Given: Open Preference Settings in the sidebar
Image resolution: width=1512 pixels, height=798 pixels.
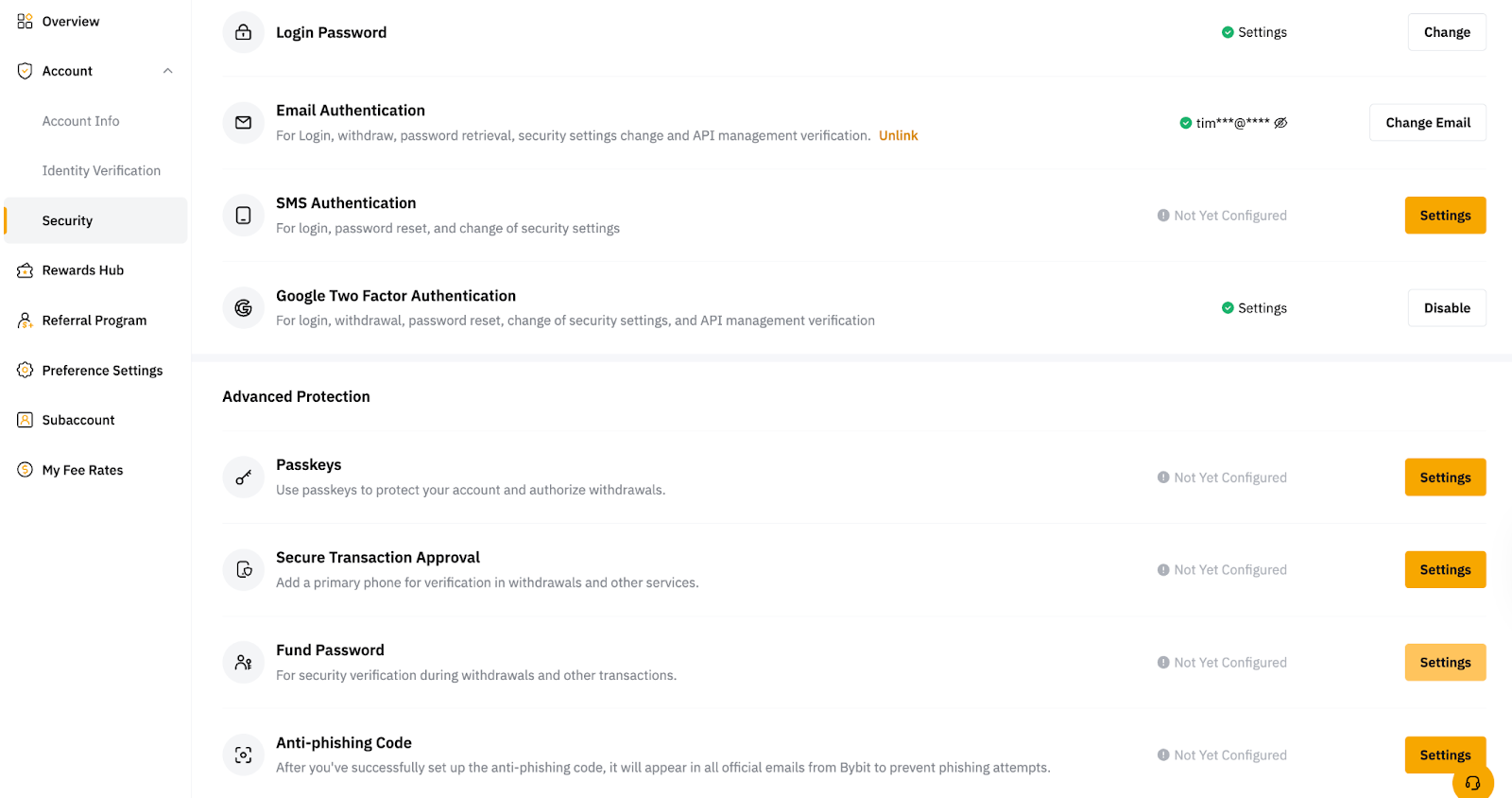Looking at the screenshot, I should [102, 371].
